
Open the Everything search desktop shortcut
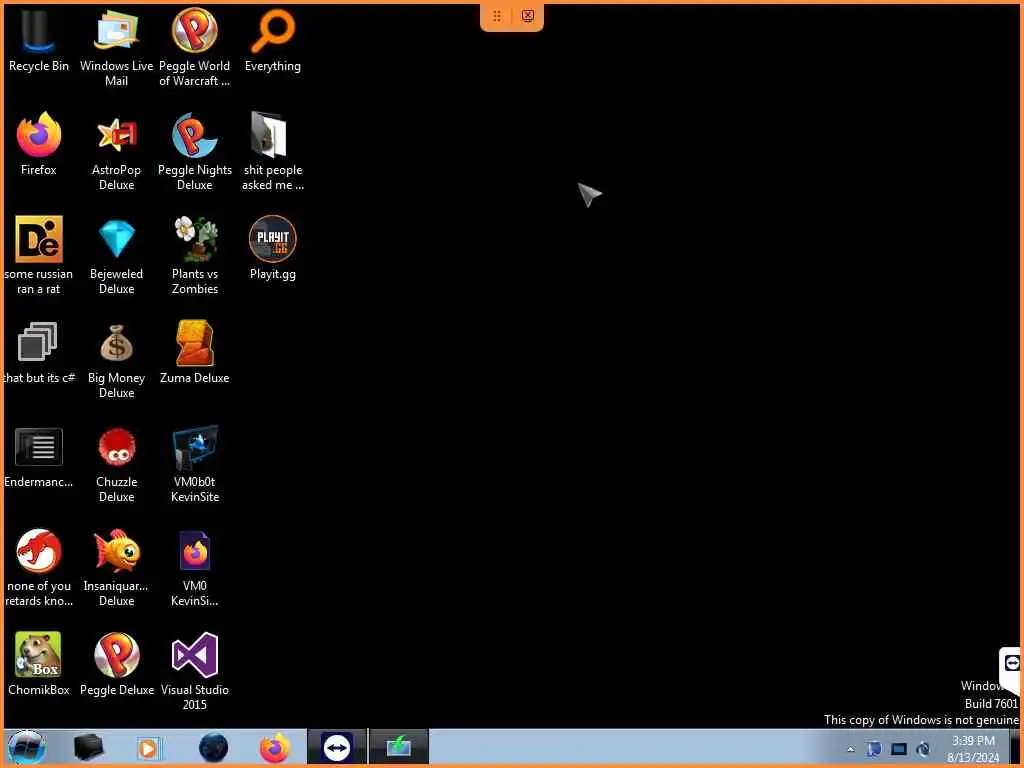point(273,41)
